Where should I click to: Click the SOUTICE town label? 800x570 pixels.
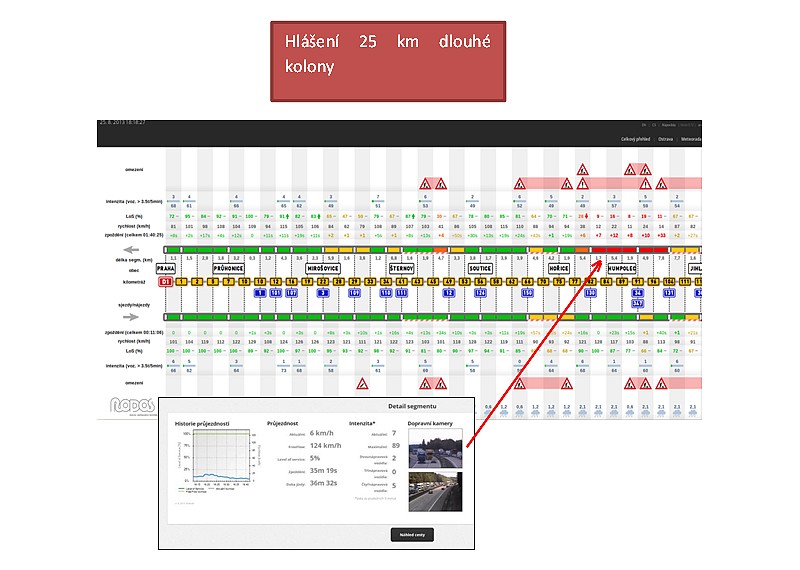[x=480, y=268]
